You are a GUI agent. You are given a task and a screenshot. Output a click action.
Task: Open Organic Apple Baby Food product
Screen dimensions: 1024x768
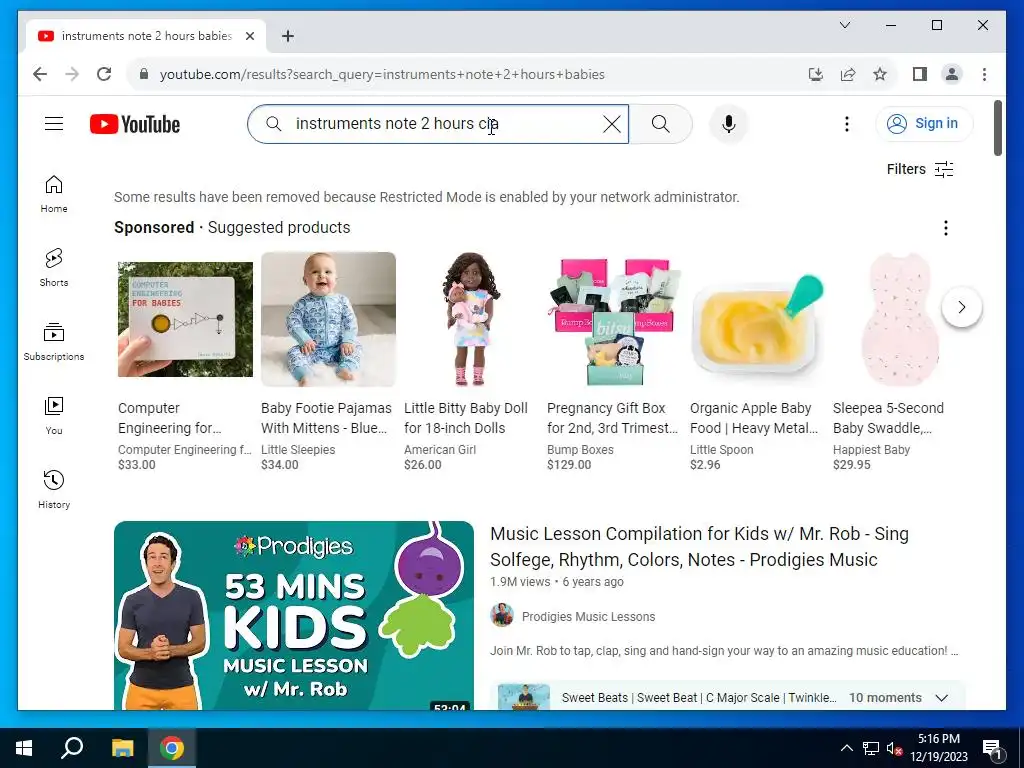click(x=754, y=418)
